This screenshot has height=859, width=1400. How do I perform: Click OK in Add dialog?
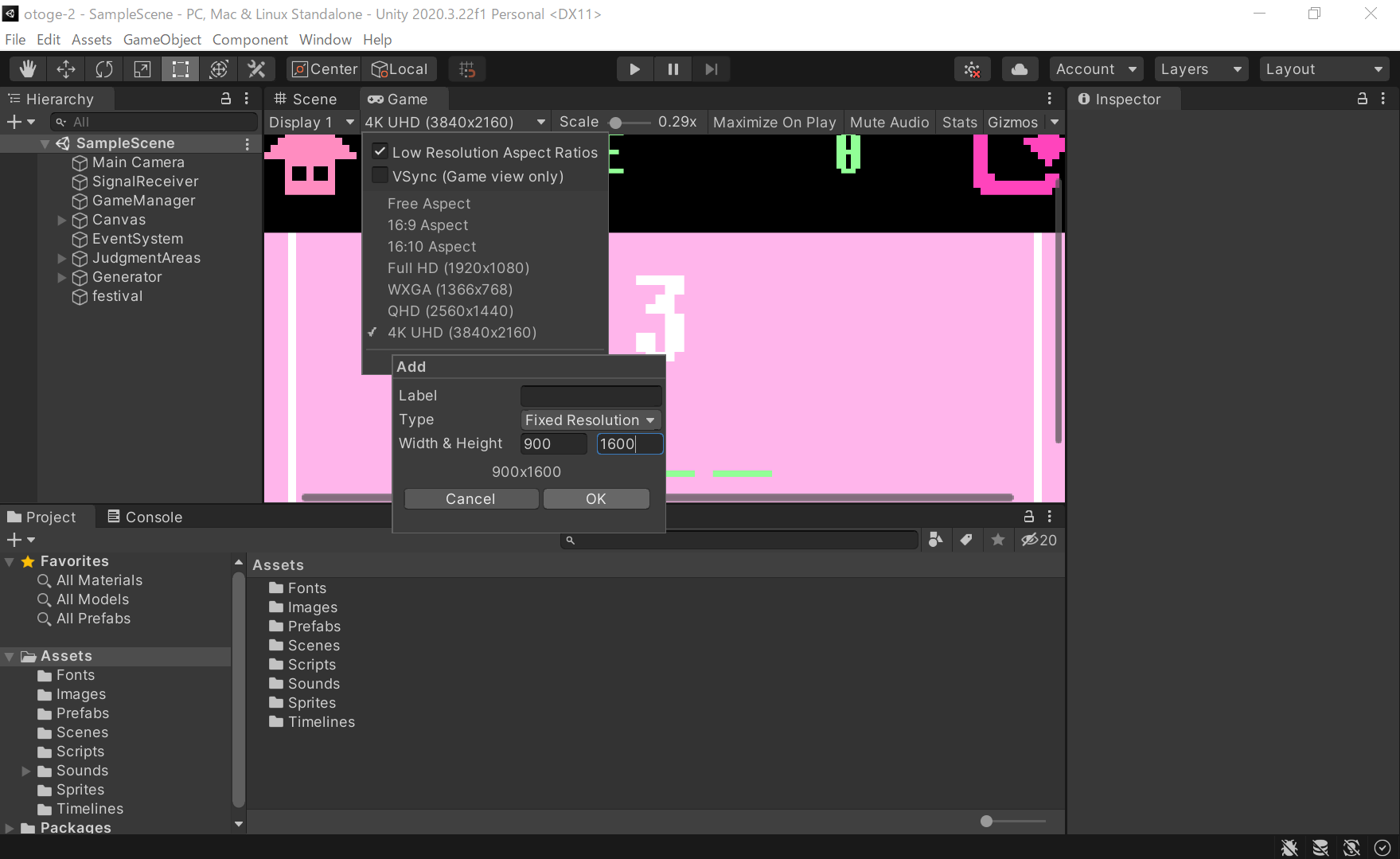596,498
